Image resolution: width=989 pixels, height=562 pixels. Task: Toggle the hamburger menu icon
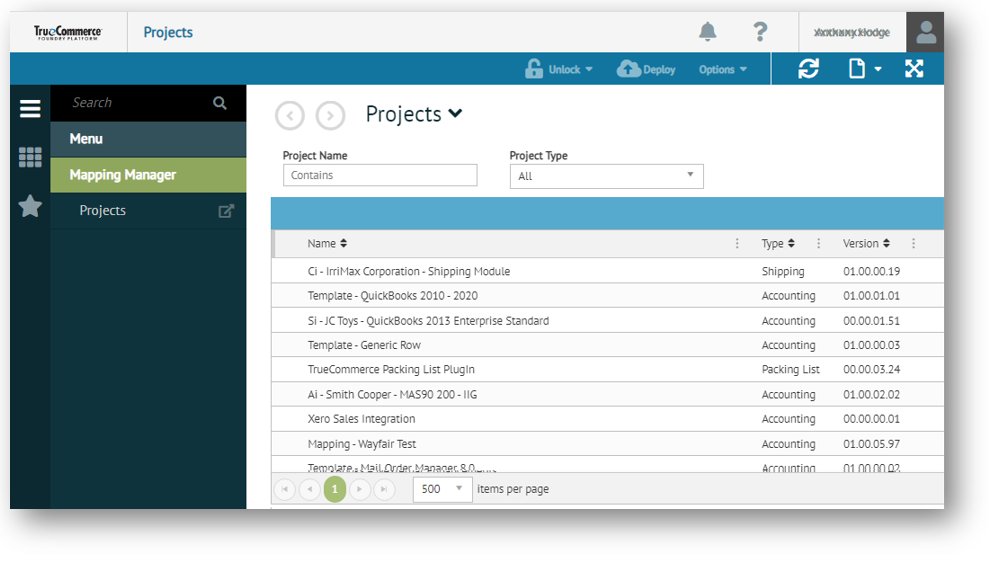coord(30,109)
